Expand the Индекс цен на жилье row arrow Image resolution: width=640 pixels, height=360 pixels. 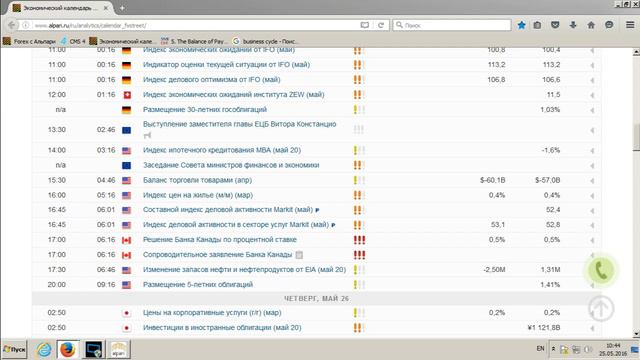pos(591,196)
